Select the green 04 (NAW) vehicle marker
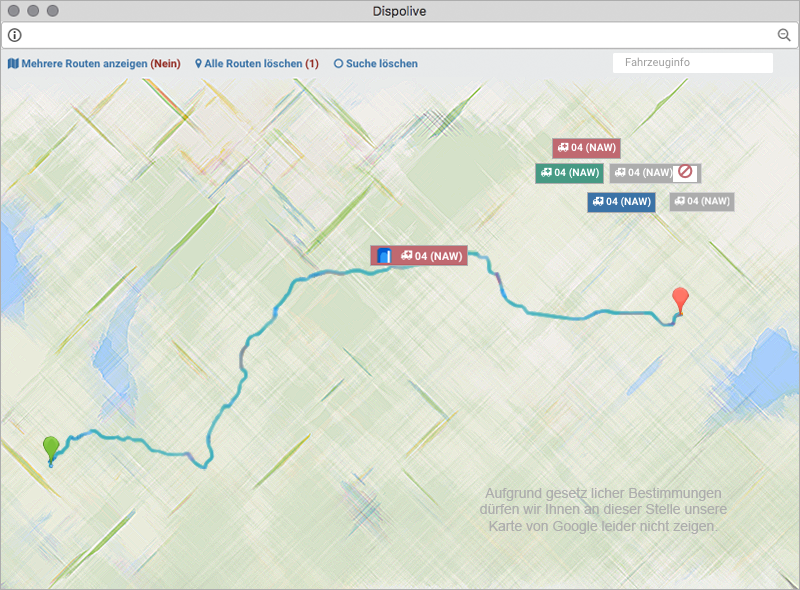The image size is (800, 590). (569, 173)
